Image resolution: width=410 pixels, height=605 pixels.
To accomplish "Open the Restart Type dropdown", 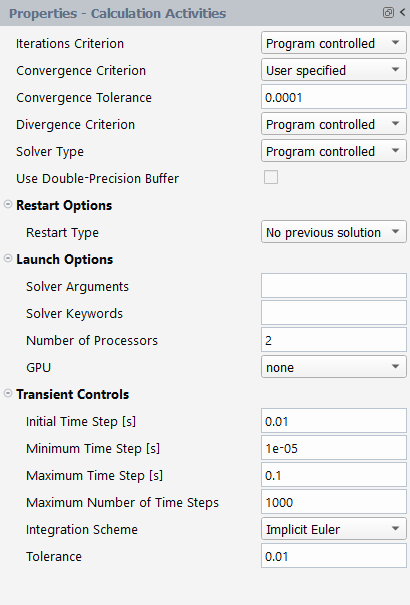I will pos(334,232).
